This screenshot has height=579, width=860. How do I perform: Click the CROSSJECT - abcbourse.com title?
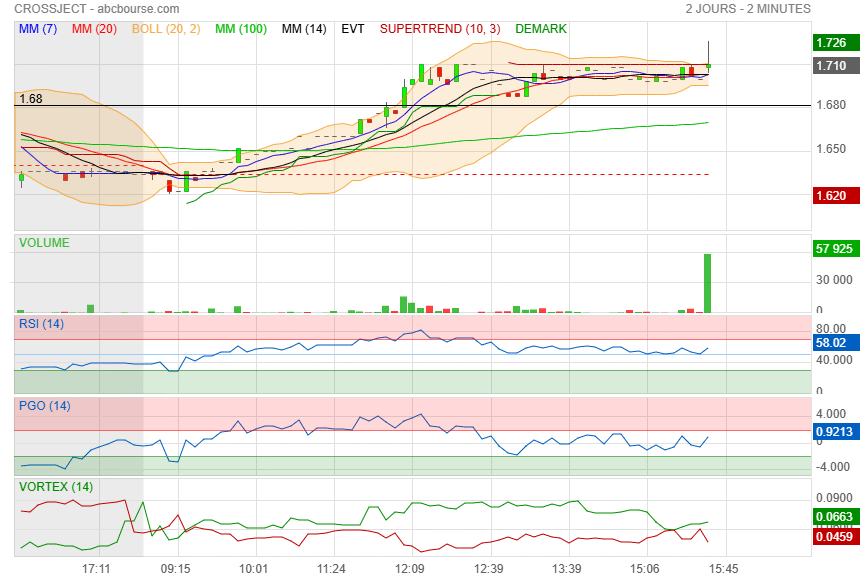97,9
